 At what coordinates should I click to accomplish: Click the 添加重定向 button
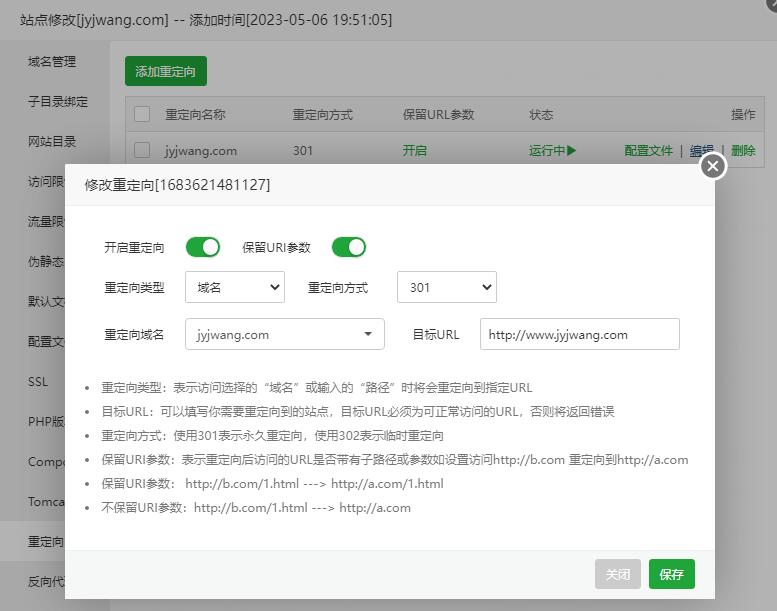pos(166,71)
